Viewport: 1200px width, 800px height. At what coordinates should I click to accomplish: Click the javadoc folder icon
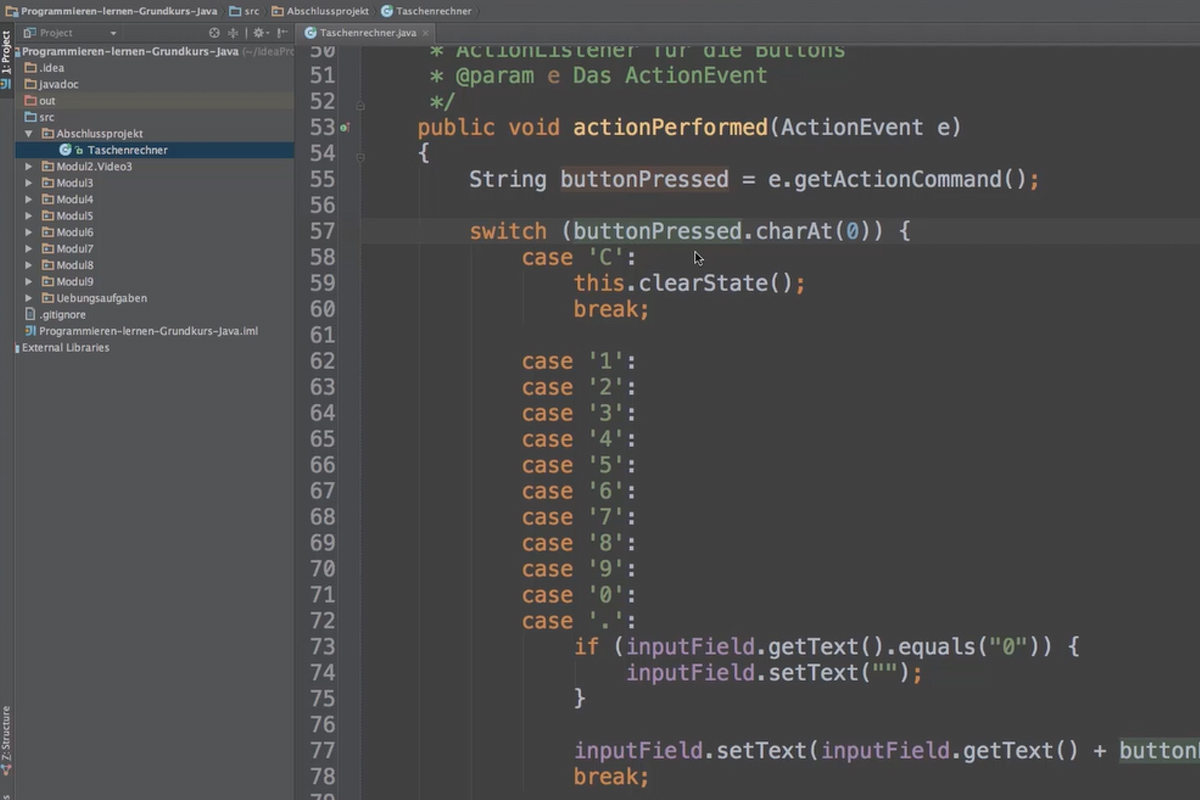coord(30,84)
